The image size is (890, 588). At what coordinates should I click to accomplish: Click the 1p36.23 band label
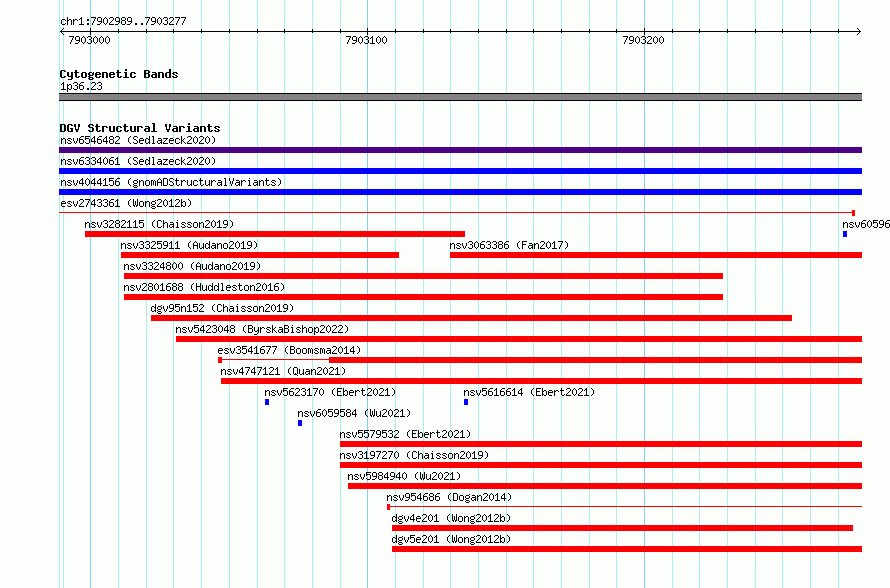point(81,86)
